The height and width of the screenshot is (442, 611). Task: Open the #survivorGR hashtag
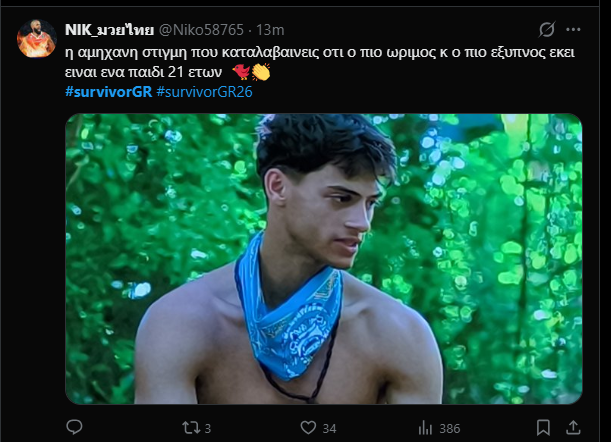109,92
